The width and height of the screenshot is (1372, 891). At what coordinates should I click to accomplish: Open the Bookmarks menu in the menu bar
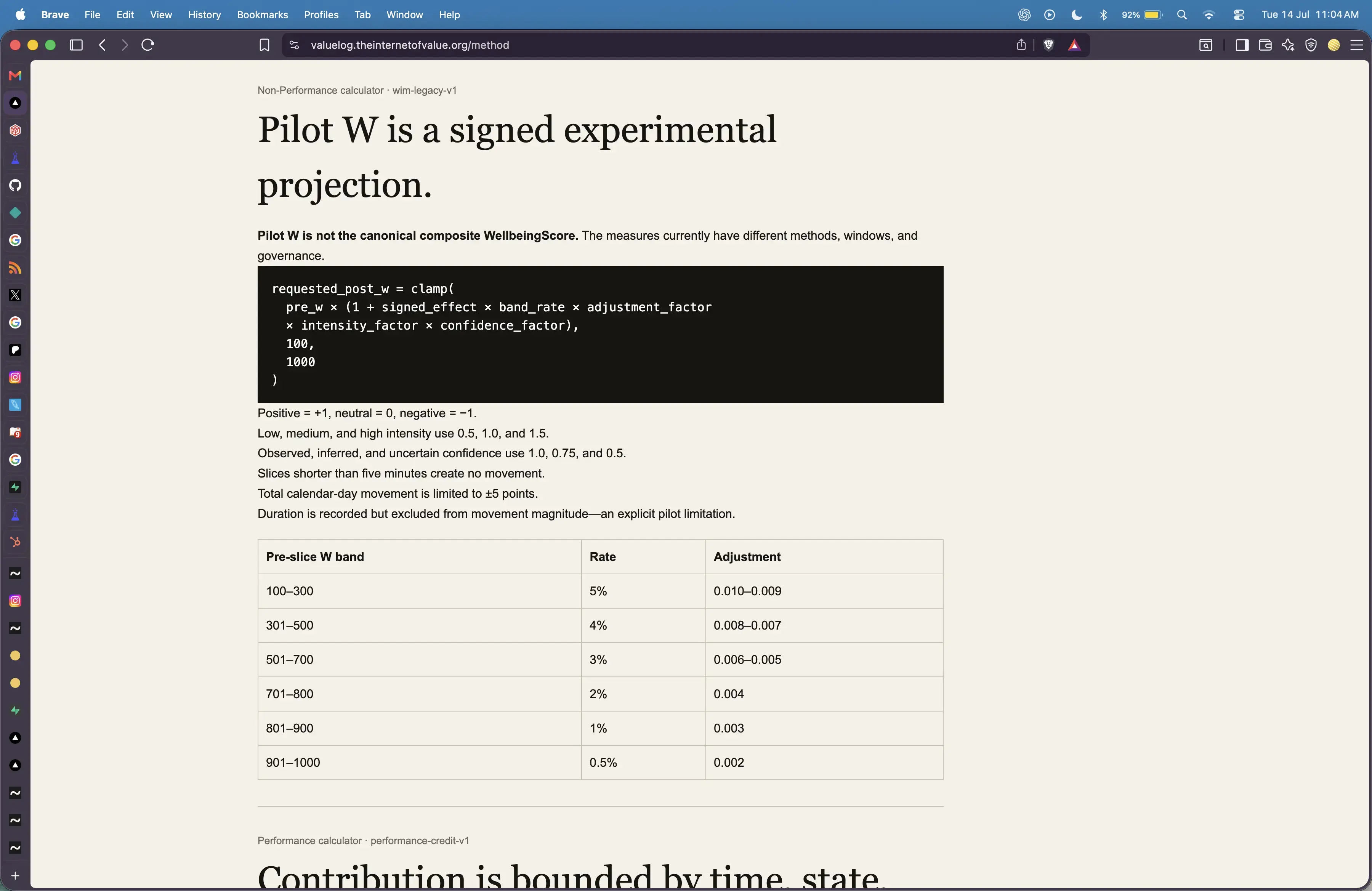[x=262, y=15]
